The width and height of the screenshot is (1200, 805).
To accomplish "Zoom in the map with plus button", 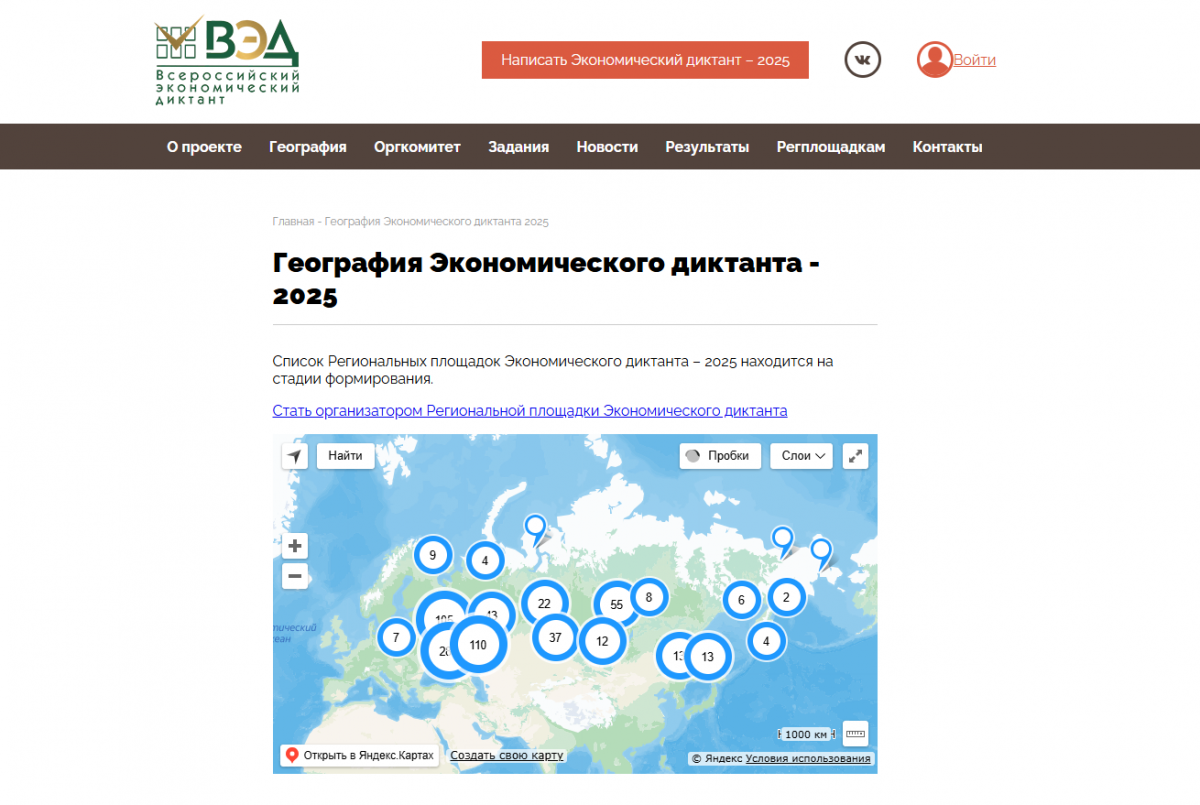I will click(295, 546).
